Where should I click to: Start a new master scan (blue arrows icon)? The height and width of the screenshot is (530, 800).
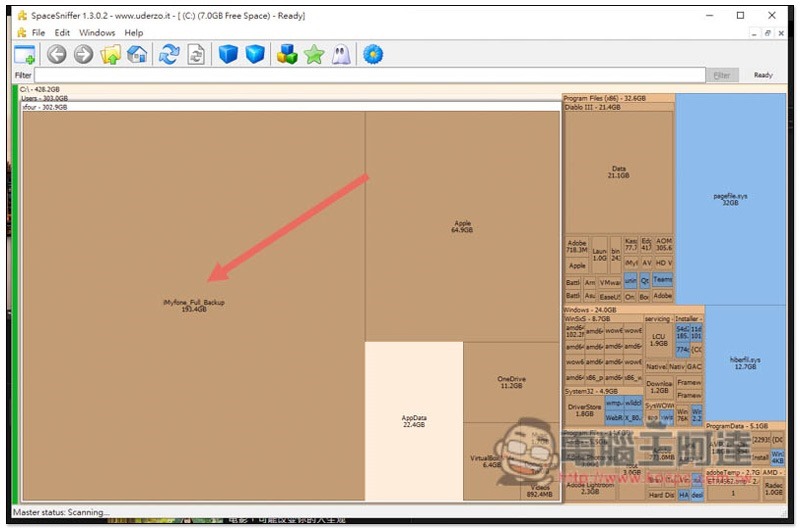[169, 54]
